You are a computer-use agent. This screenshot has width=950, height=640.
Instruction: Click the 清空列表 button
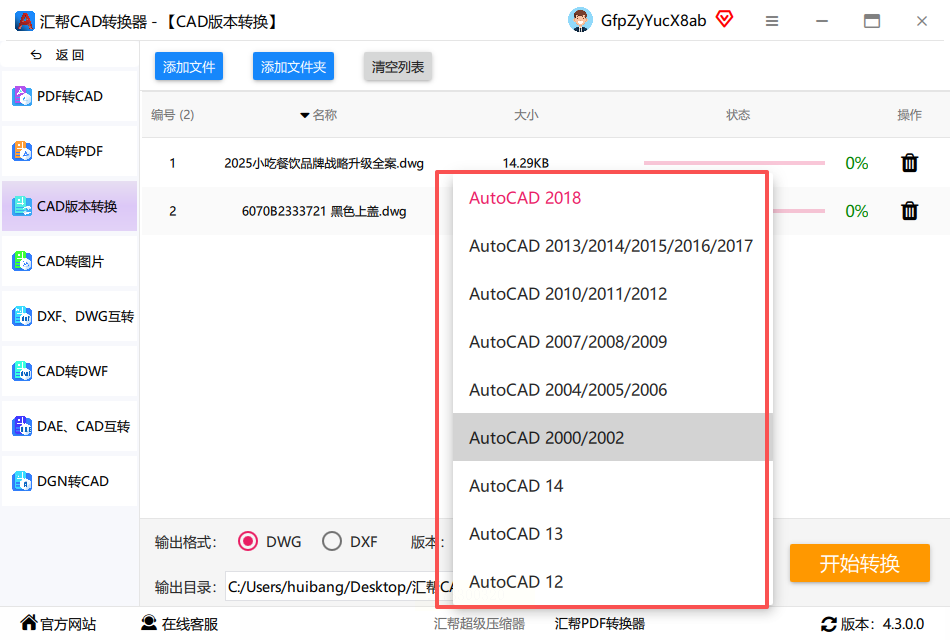click(397, 66)
